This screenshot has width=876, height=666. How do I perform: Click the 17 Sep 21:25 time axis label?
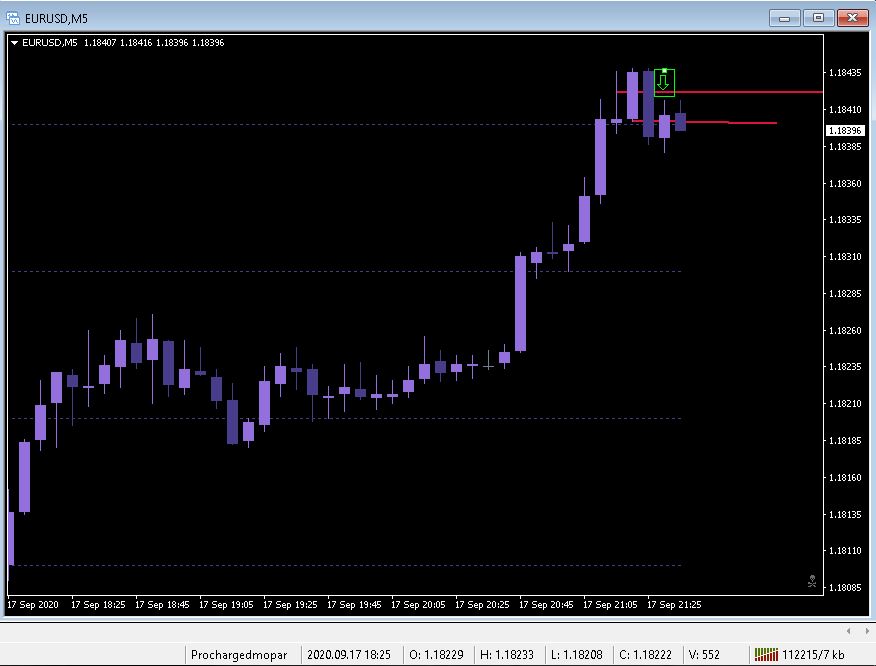[674, 605]
